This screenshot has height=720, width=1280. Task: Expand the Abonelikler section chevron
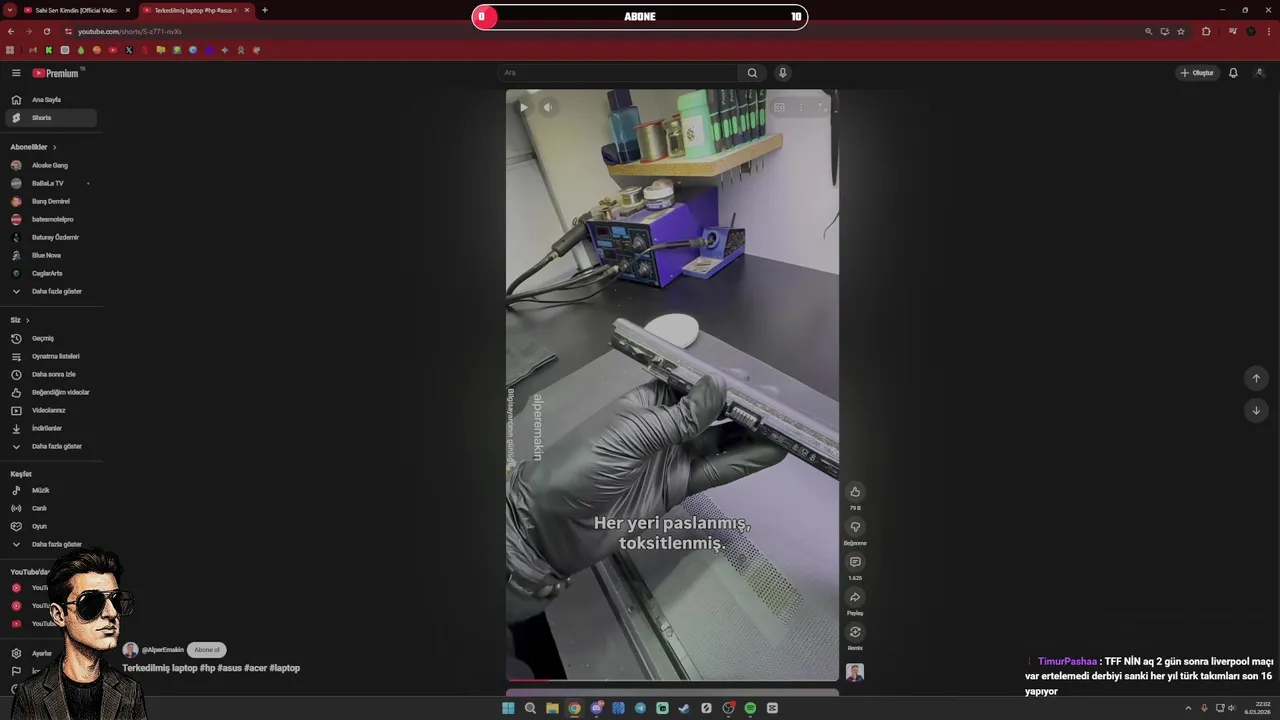click(54, 147)
